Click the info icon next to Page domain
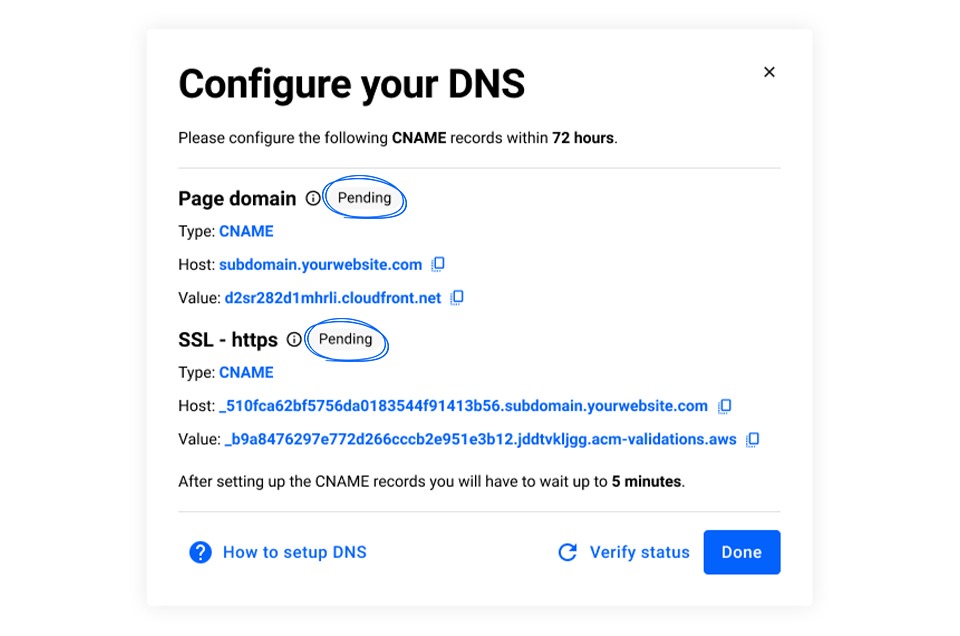 312,198
